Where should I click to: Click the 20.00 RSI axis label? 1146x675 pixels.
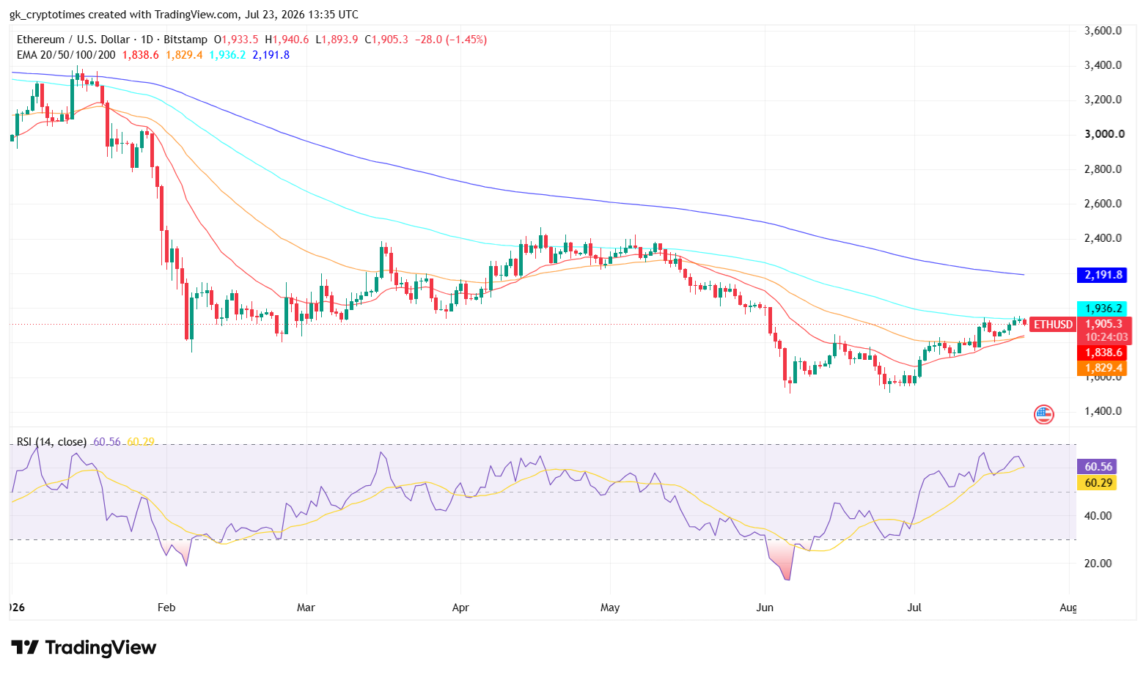(x=1098, y=563)
